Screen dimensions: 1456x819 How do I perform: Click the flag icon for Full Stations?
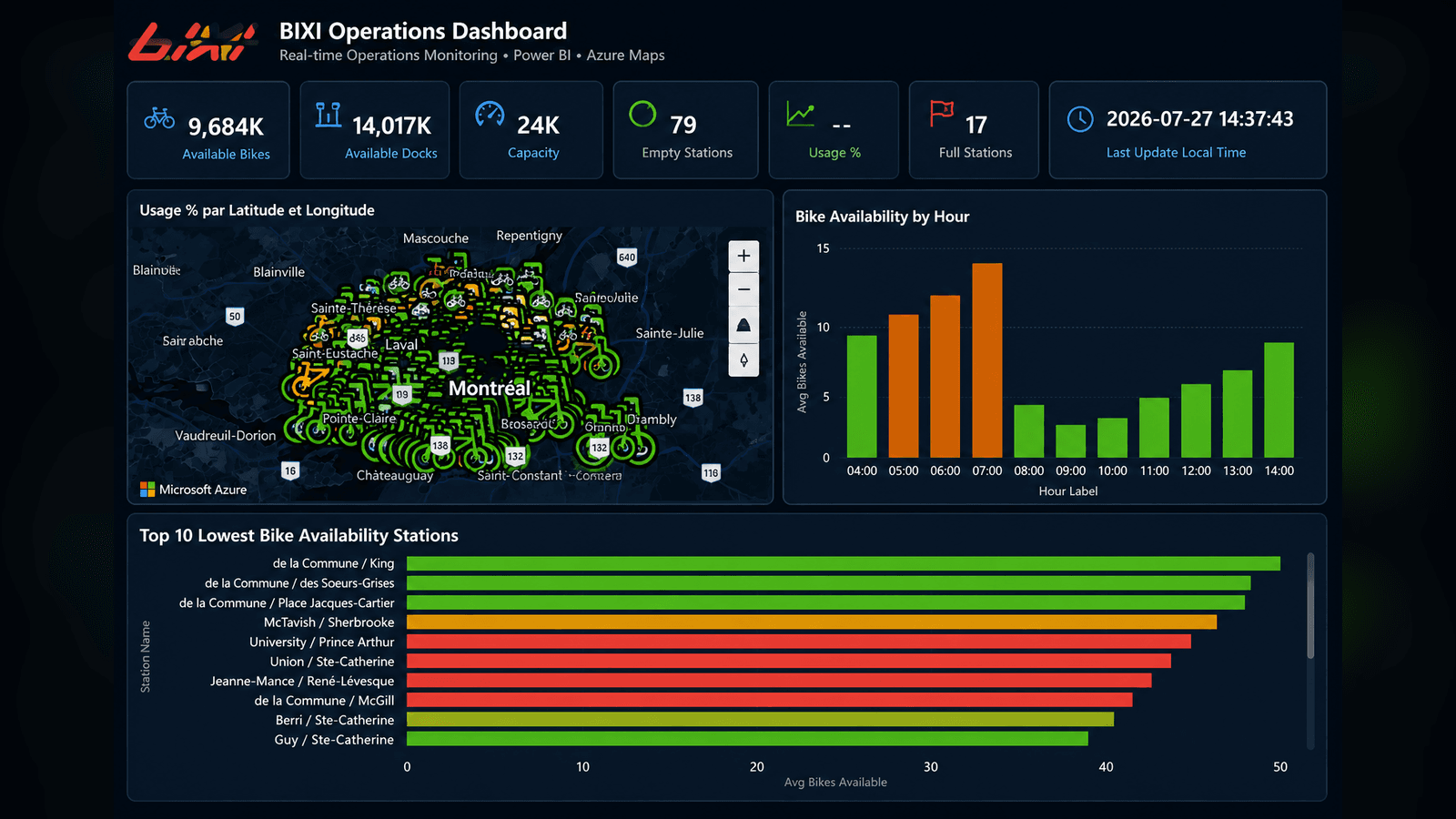click(942, 114)
